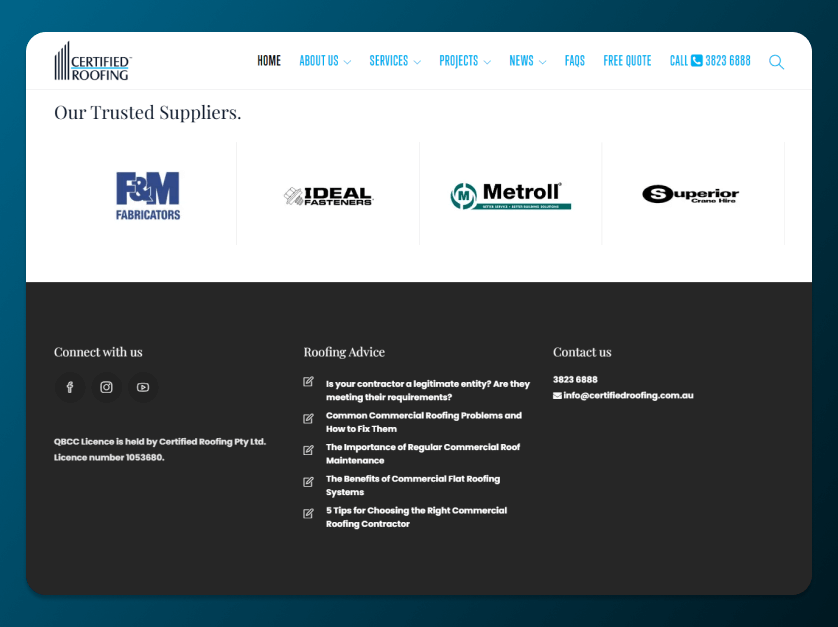Click the Certified Roofing logo
The height and width of the screenshot is (627, 838).
tap(93, 61)
